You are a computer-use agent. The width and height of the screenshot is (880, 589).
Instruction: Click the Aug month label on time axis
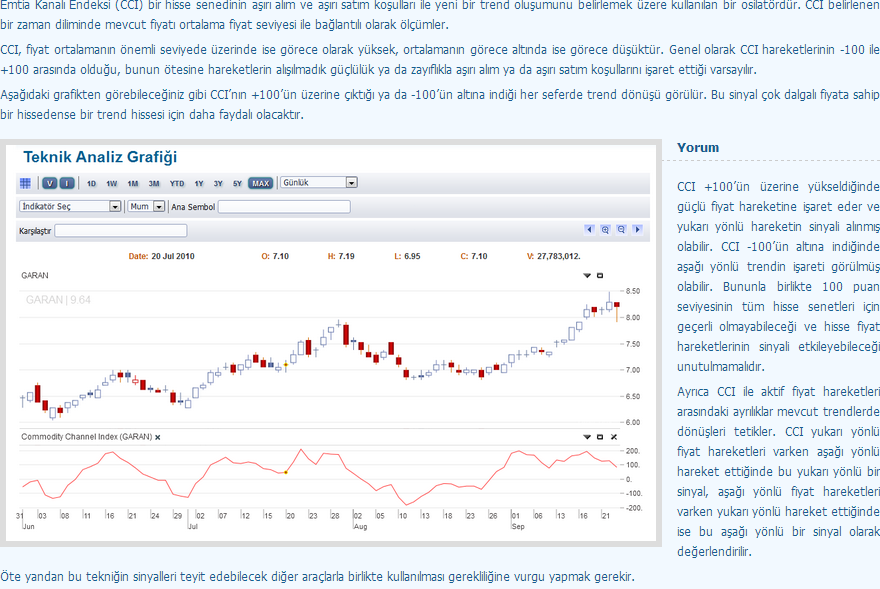pyautogui.click(x=360, y=527)
